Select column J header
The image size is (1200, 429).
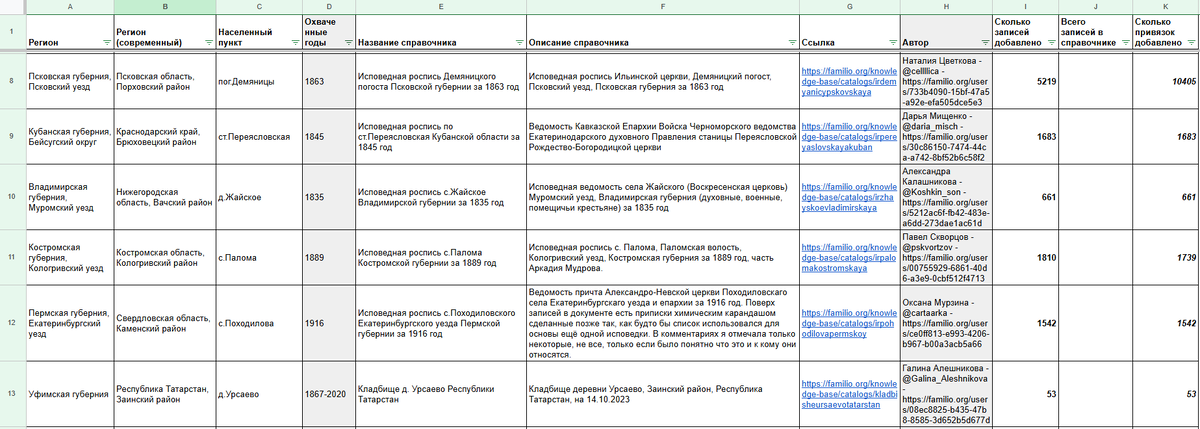point(1095,6)
